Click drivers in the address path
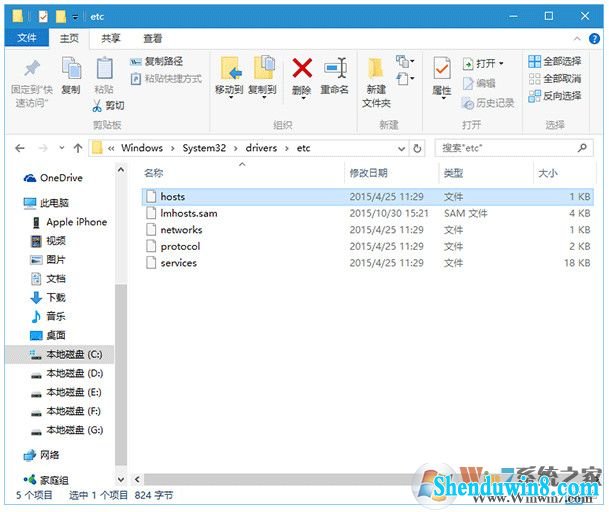The width and height of the screenshot is (609, 512). (x=261, y=148)
